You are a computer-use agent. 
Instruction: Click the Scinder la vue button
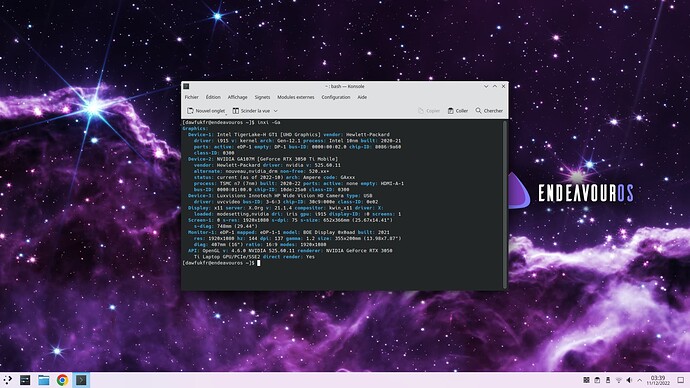coord(251,111)
